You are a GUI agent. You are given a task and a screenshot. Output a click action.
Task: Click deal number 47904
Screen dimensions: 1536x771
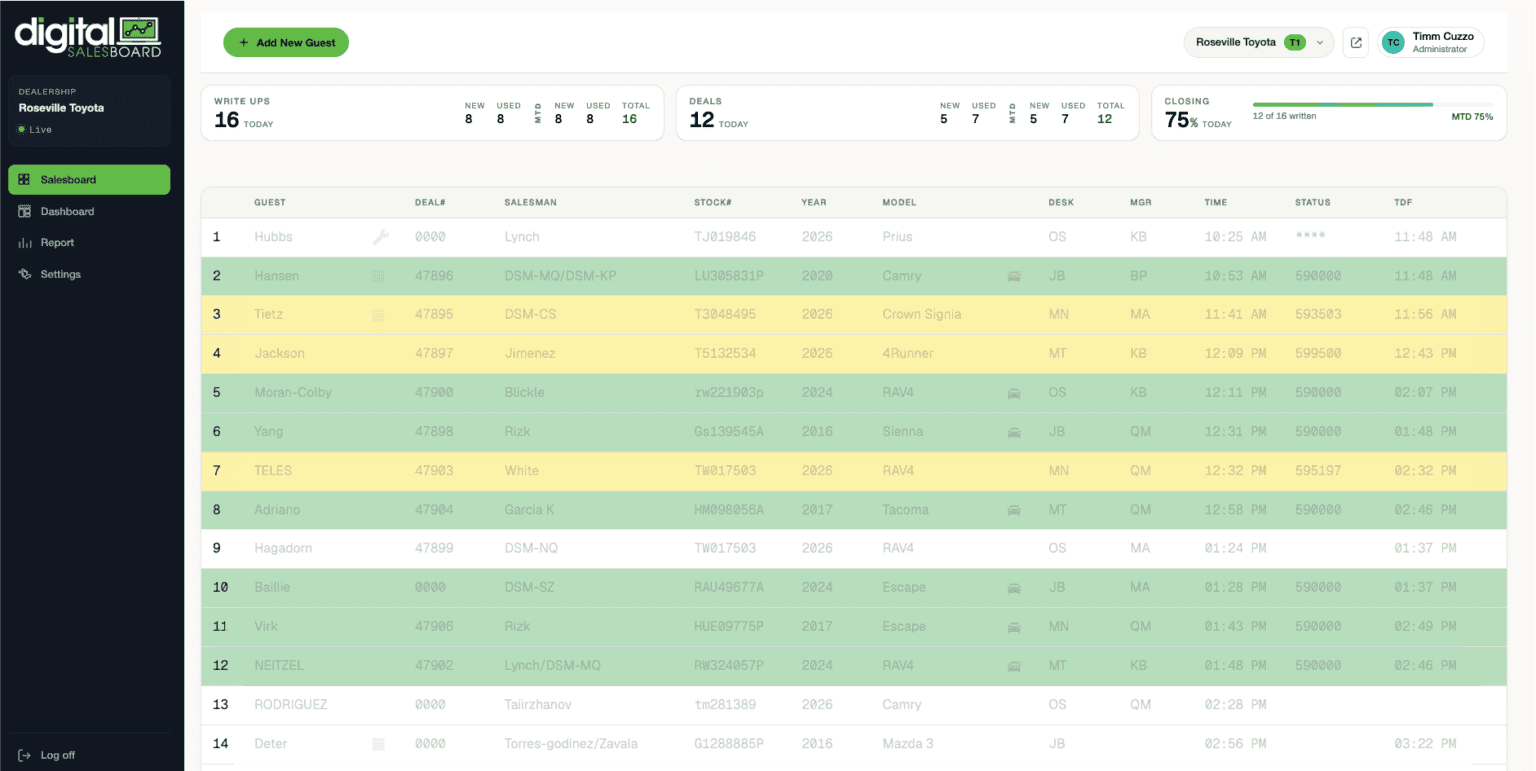(x=434, y=510)
